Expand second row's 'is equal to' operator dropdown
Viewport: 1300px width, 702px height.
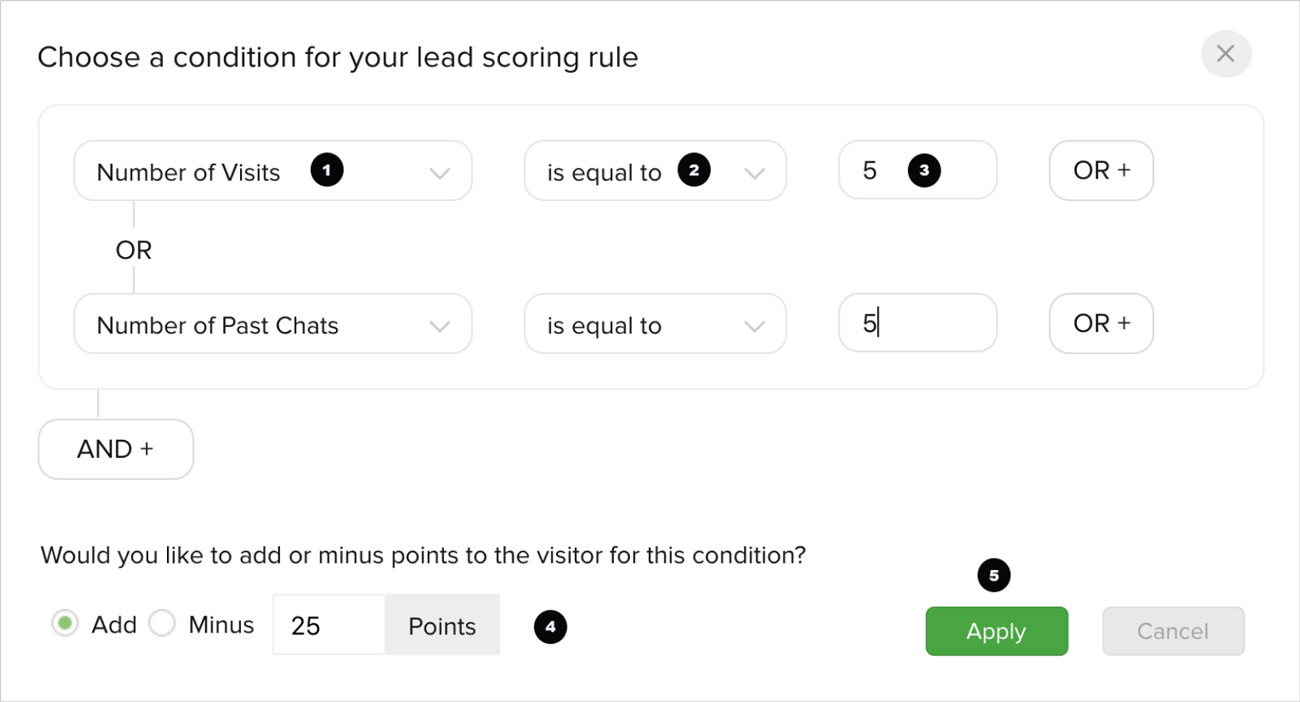[655, 324]
